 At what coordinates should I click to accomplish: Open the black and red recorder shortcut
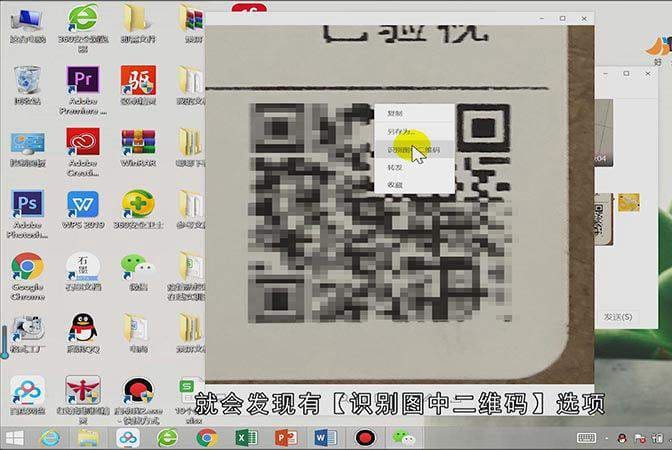(x=138, y=399)
